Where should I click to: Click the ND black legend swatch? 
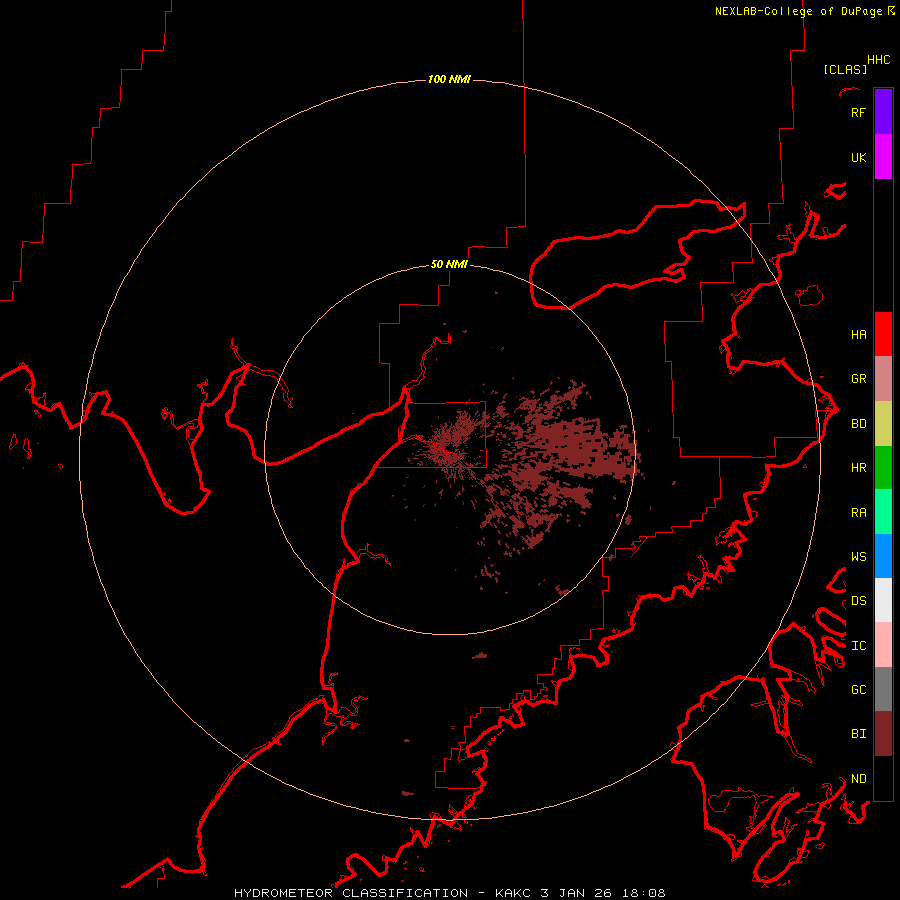(883, 778)
